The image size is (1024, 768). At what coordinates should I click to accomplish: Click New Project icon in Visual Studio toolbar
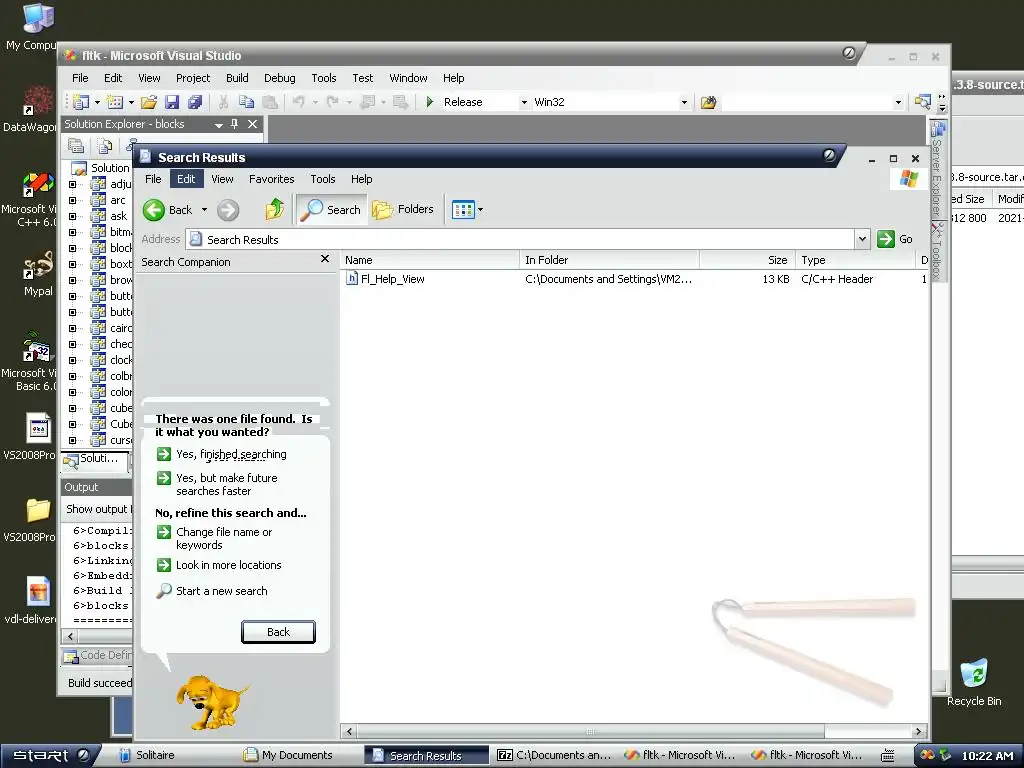81,102
